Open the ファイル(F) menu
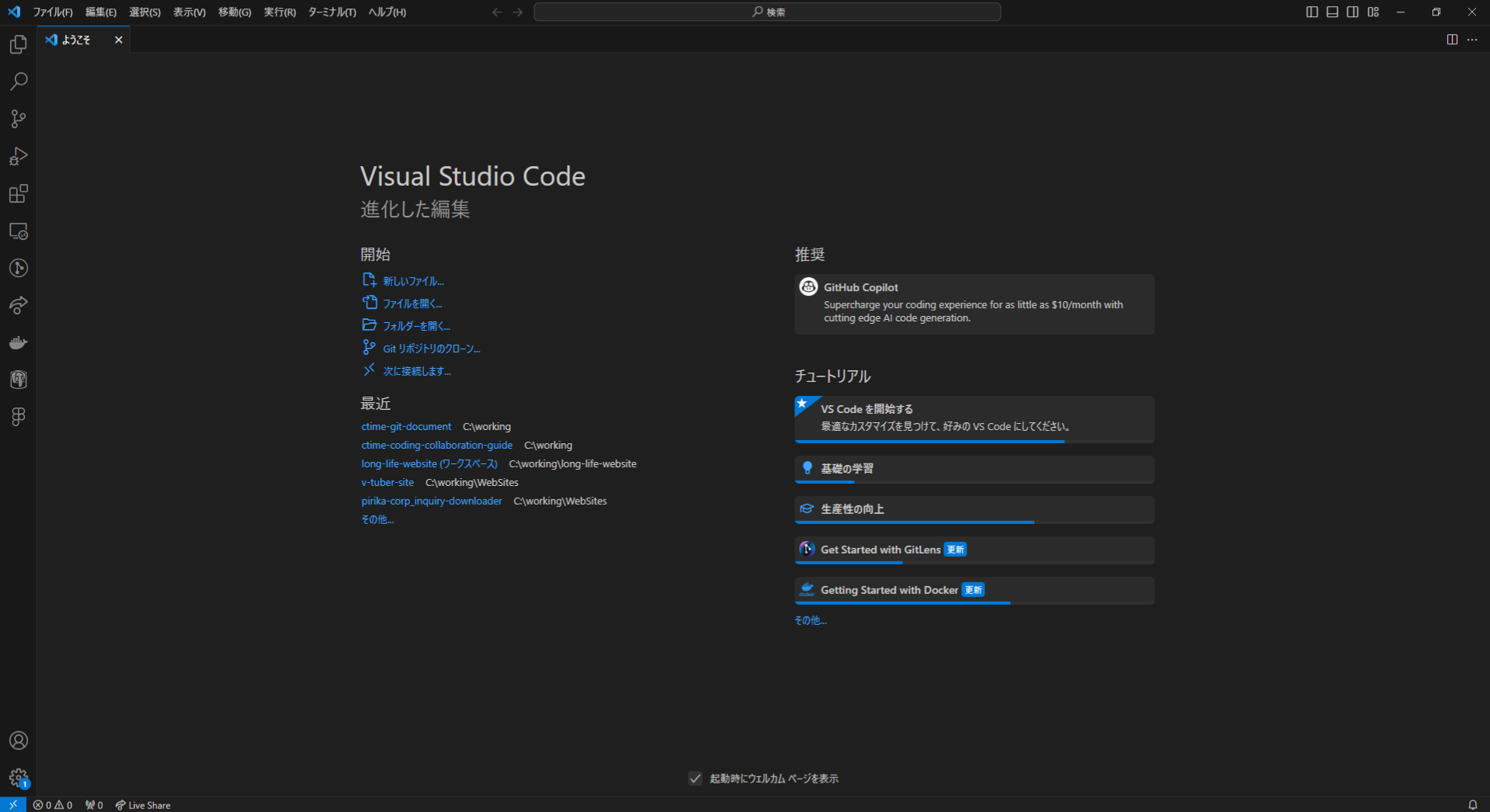The width and height of the screenshot is (1490, 812). [x=53, y=12]
